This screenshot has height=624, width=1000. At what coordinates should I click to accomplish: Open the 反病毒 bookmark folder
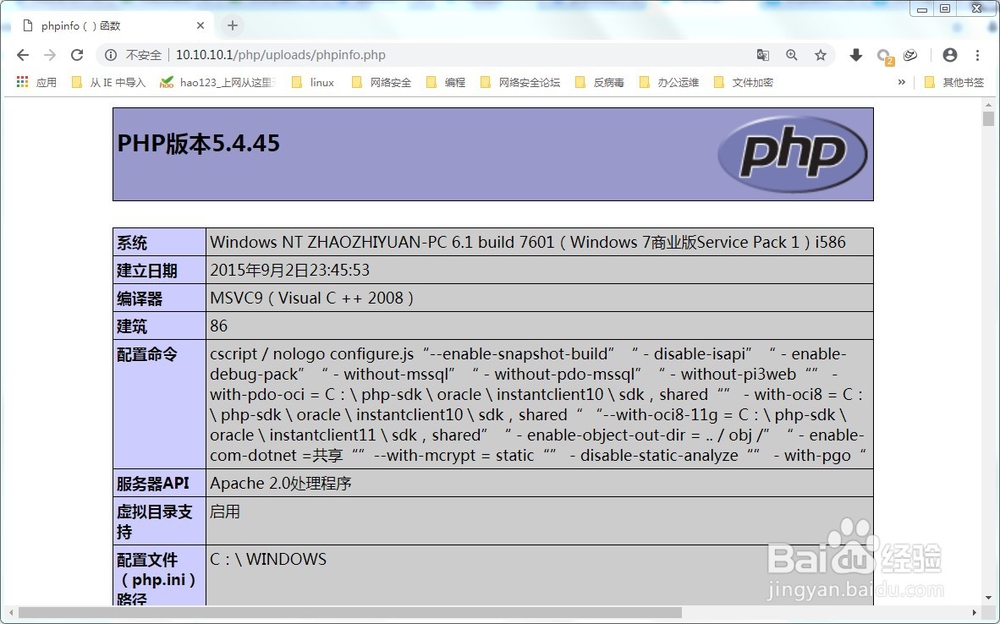pyautogui.click(x=599, y=82)
